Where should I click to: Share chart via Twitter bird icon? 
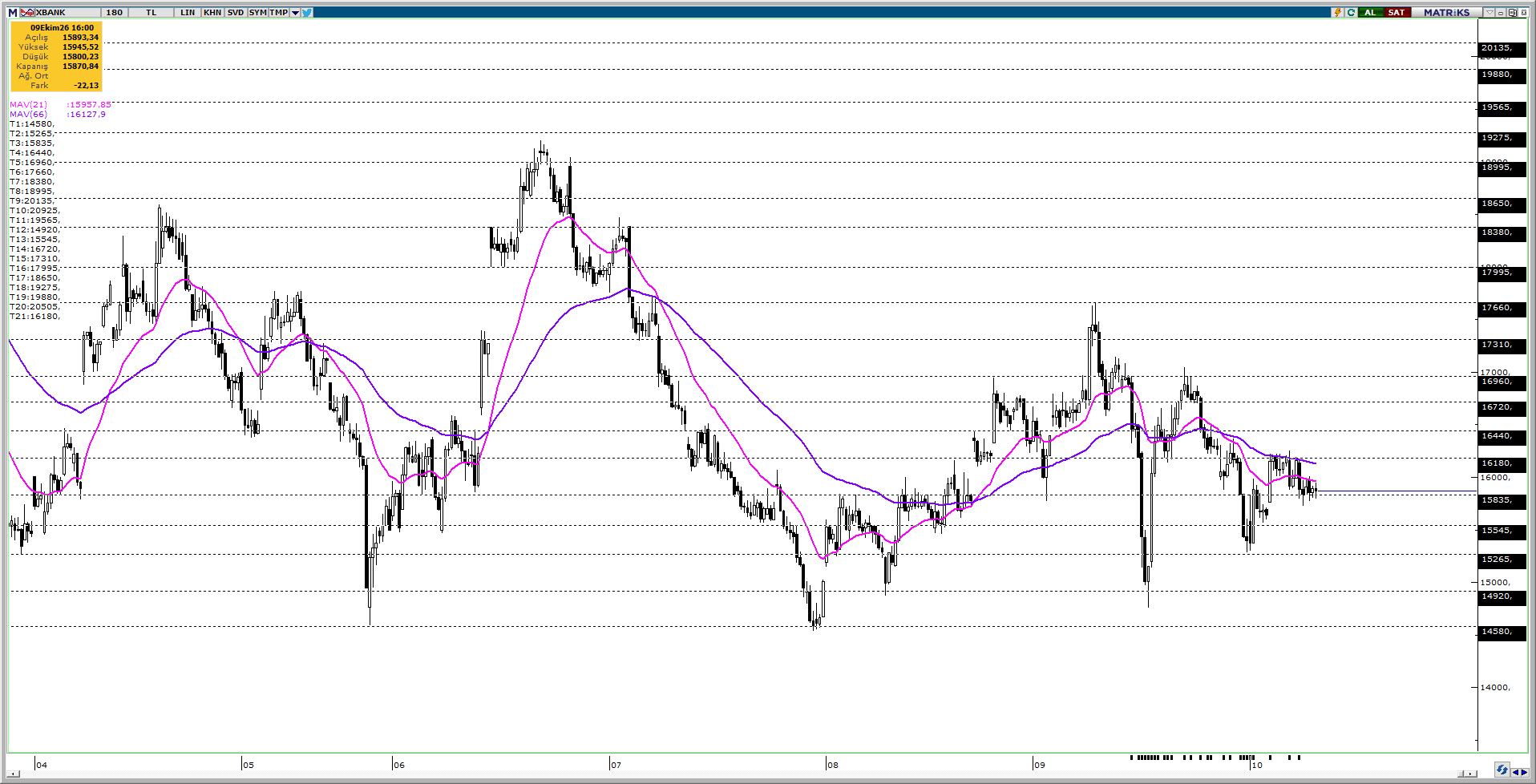point(307,13)
